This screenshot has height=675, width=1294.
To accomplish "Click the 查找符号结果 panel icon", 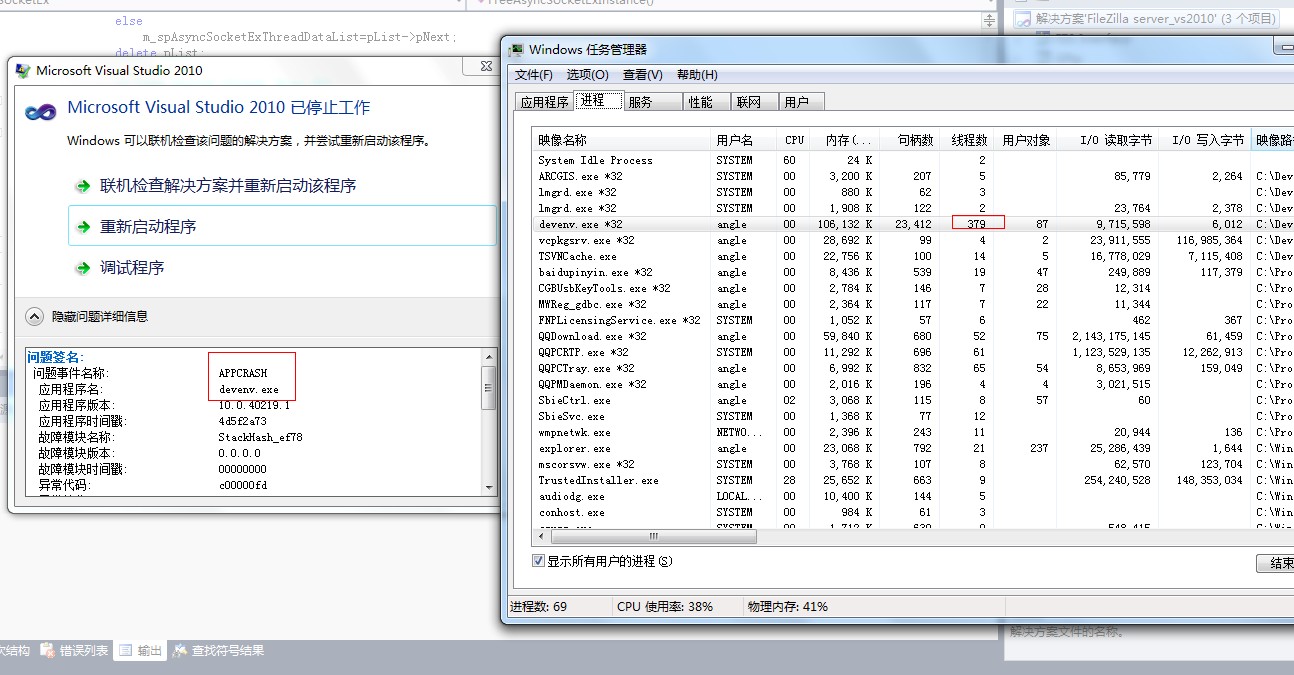I will [x=180, y=651].
